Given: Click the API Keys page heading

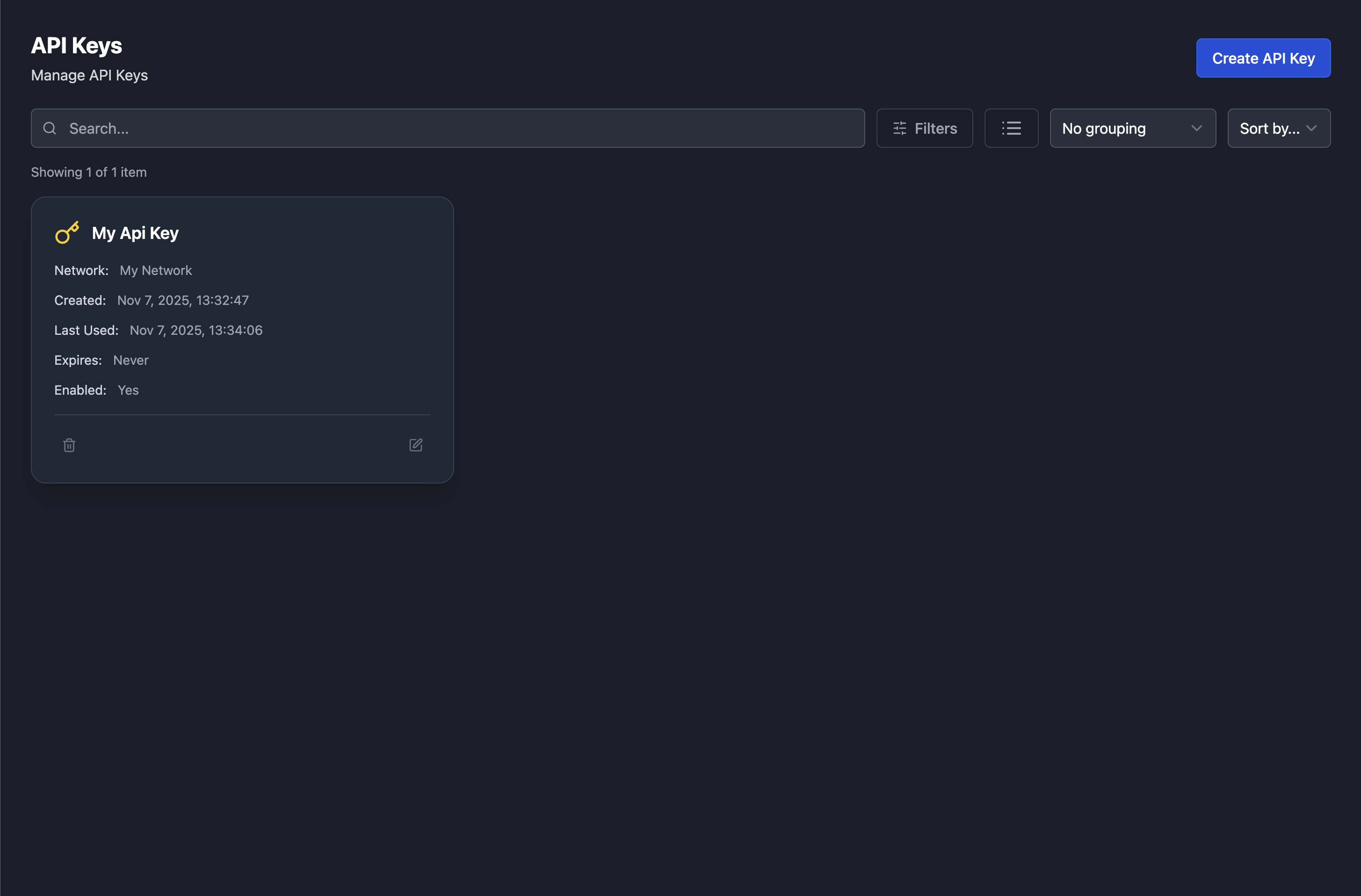Looking at the screenshot, I should pos(76,46).
